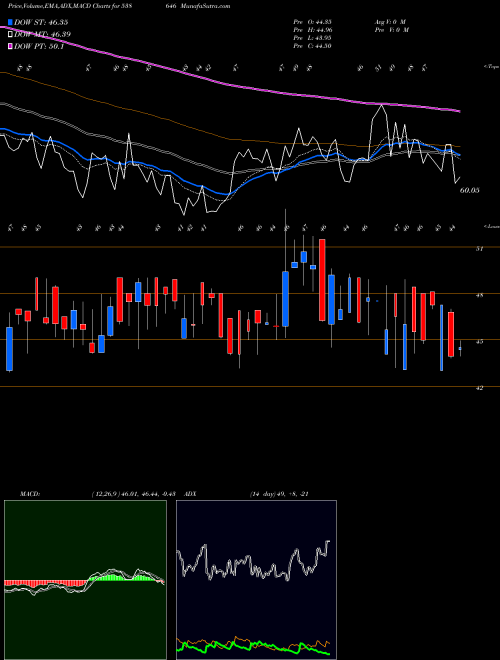The height and width of the screenshot is (660, 500).
Task: Click the ADX (14 day) values text
Action: [x=279, y=494]
